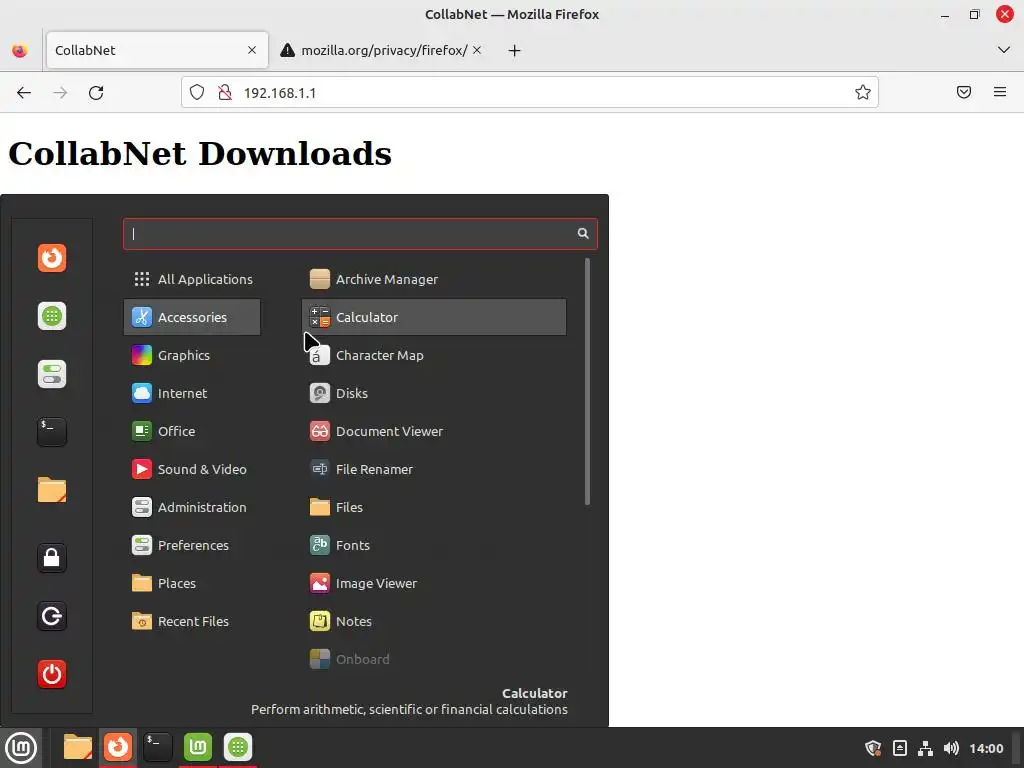Launch Calculator from Accessories list
1024x768 pixels.
tap(434, 317)
